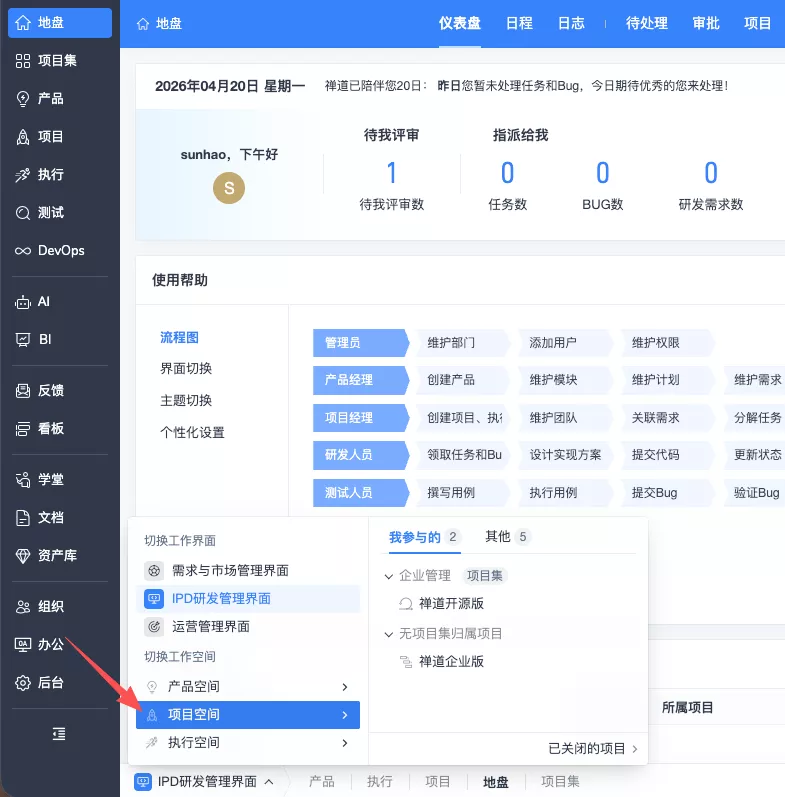Click 添加用户 flow step
The width and height of the screenshot is (785, 797).
pos(564,343)
